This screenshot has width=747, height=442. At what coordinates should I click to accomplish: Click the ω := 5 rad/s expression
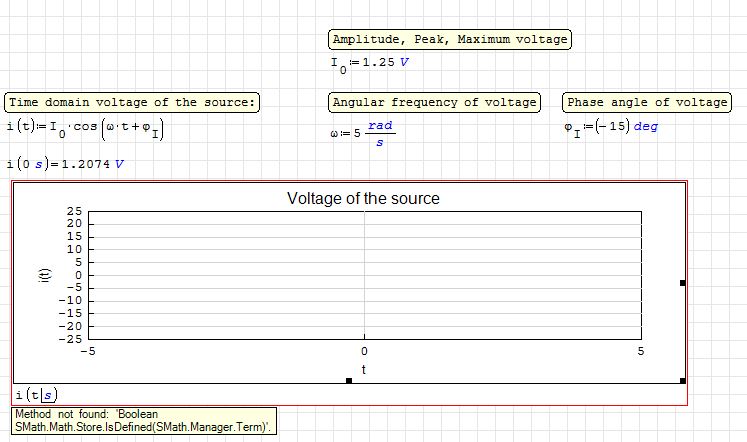click(362, 133)
